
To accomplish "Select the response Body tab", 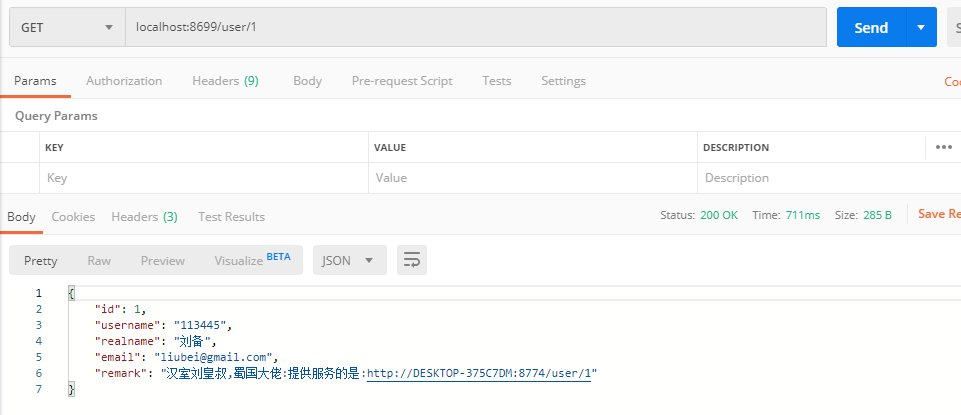I will [x=21, y=216].
